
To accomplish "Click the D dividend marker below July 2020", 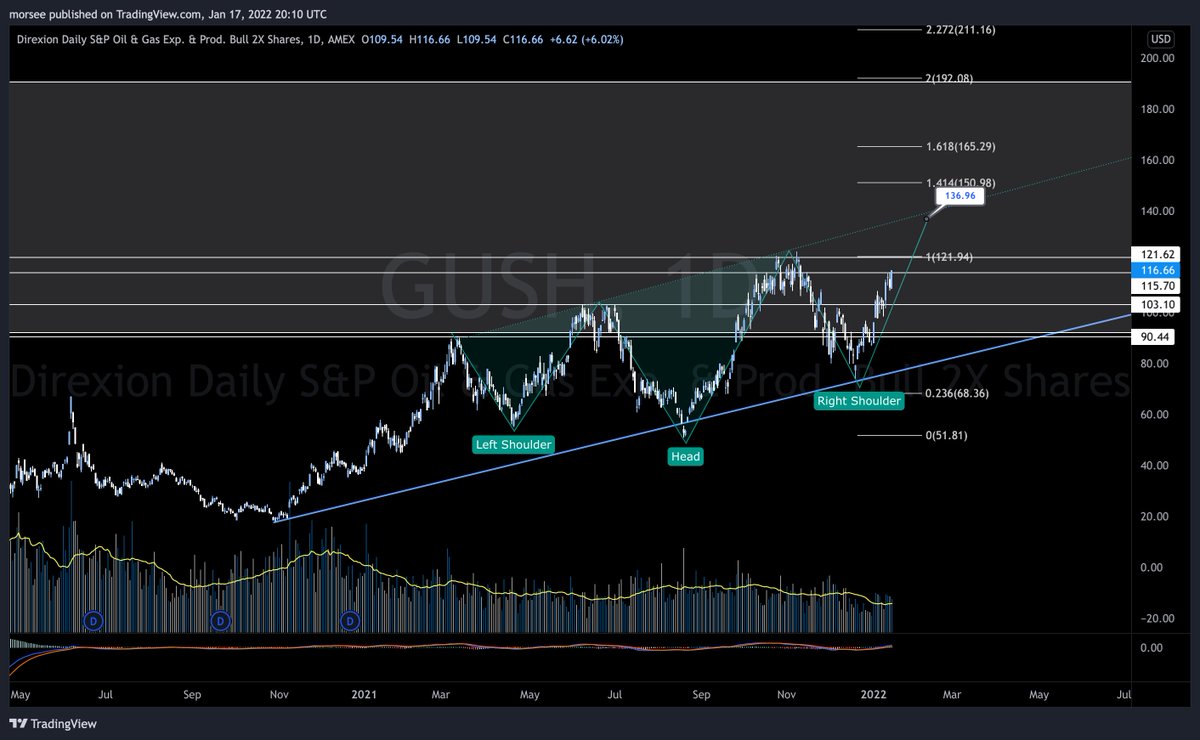I will 93,620.
